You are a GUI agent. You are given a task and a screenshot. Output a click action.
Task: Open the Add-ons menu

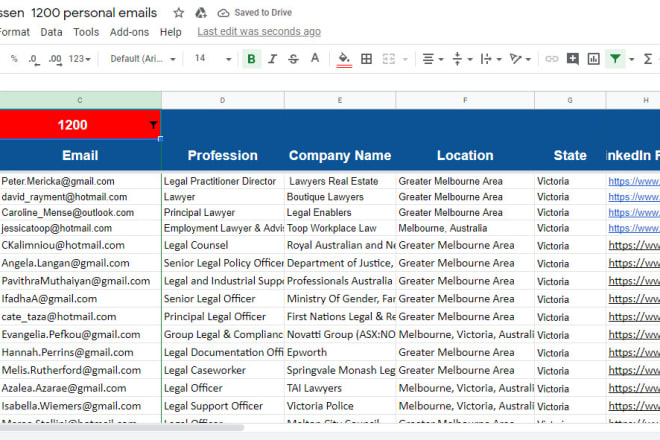[x=129, y=32]
